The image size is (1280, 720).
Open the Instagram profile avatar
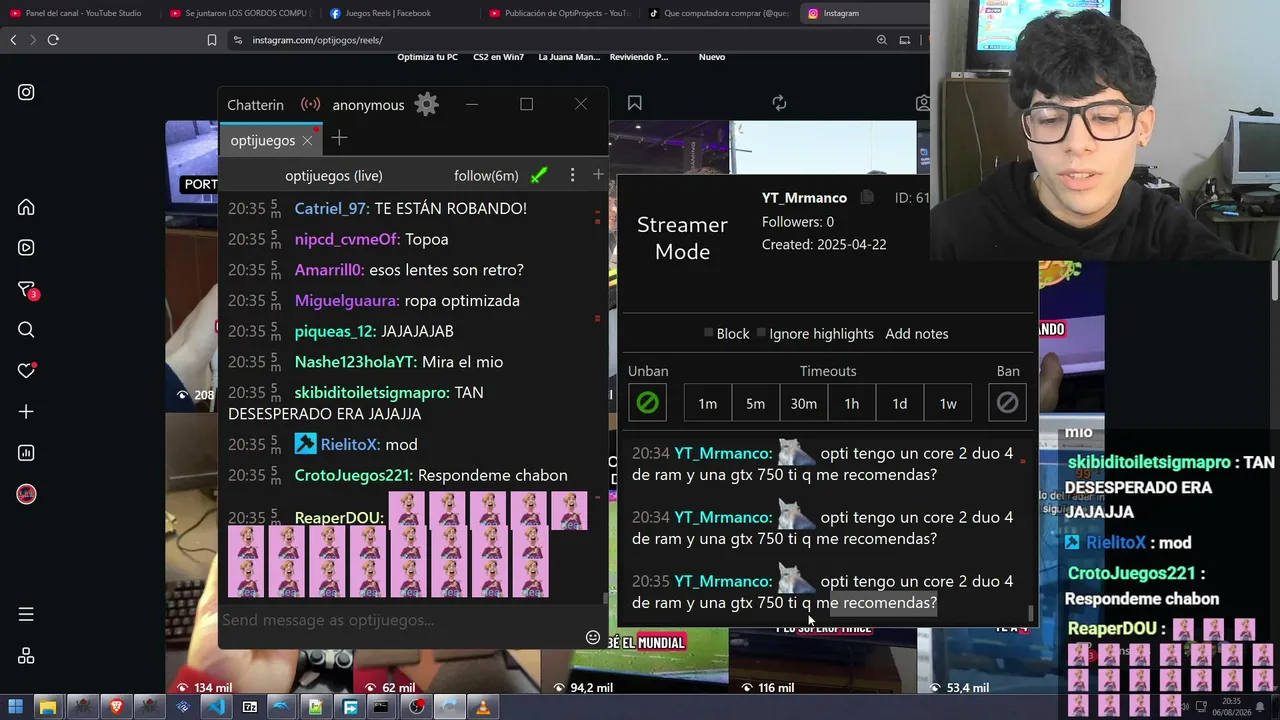pyautogui.click(x=26, y=494)
